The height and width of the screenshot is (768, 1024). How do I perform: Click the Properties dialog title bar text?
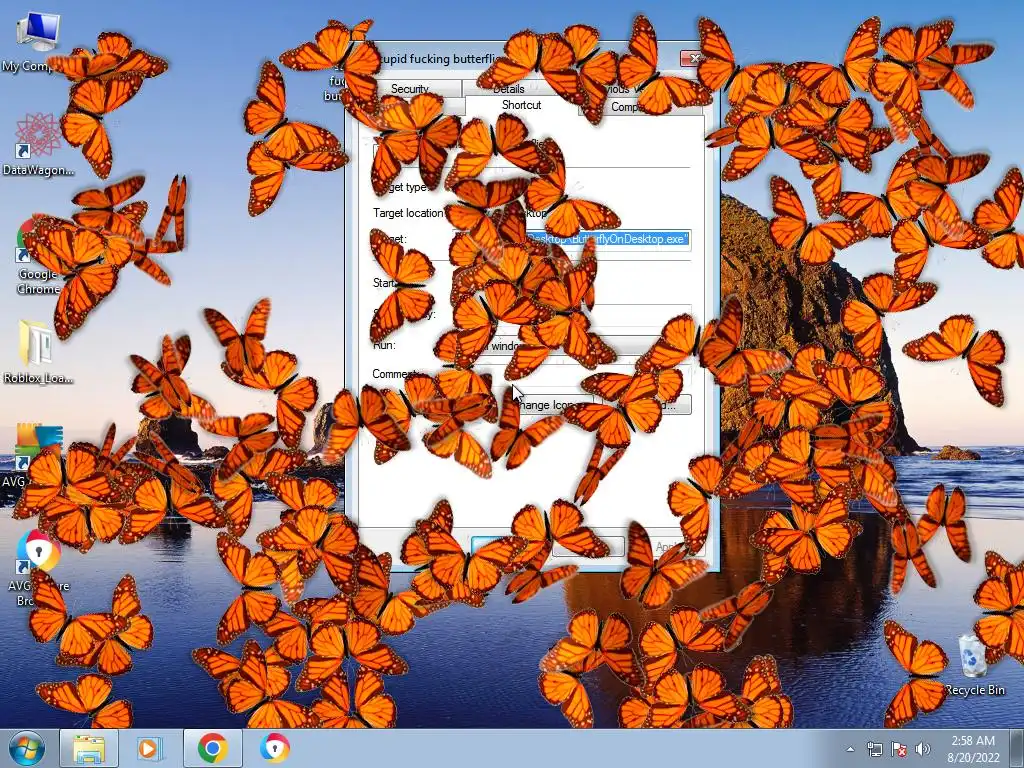(x=439, y=59)
